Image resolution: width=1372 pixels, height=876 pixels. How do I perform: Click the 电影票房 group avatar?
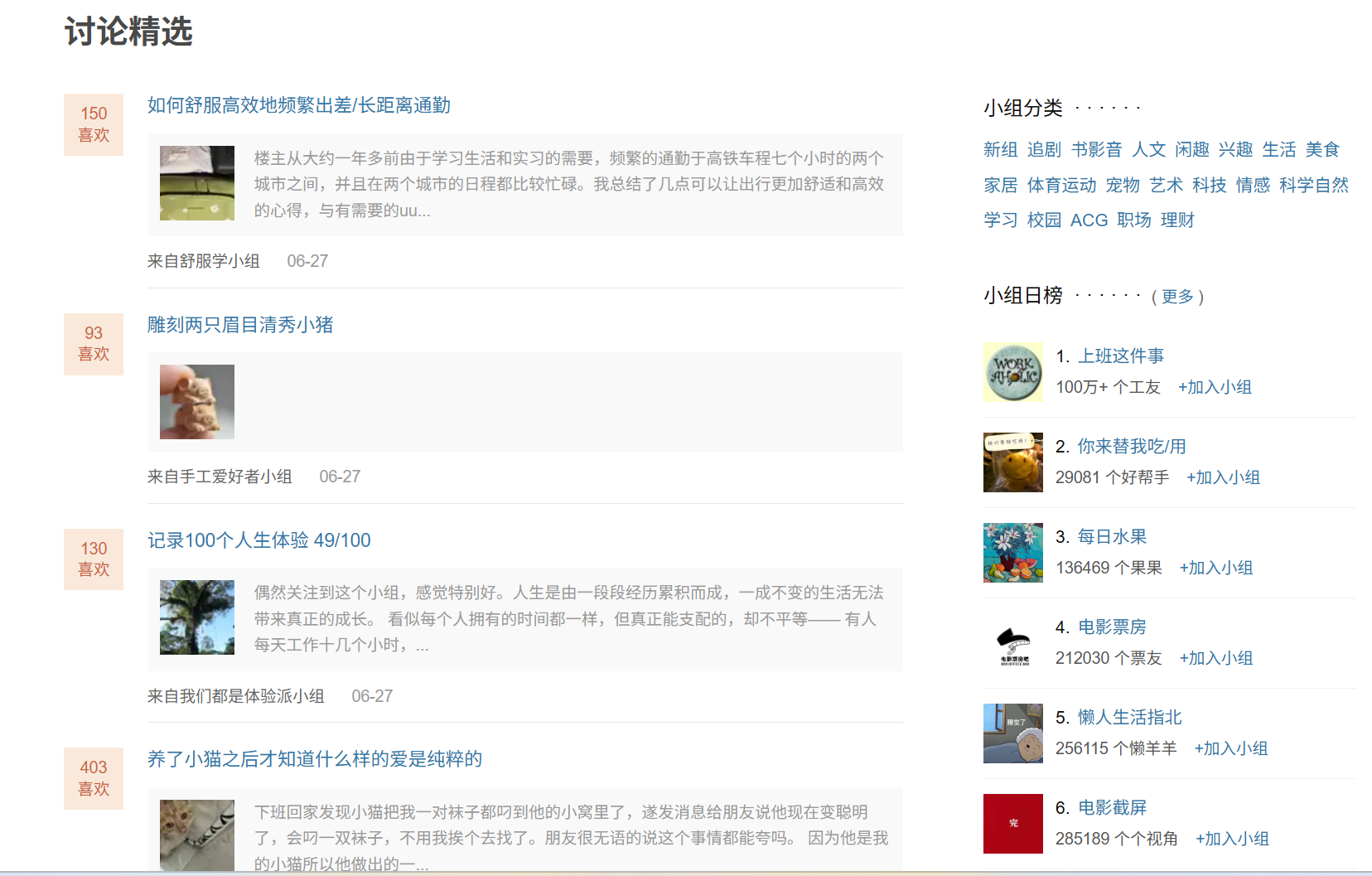[1013, 643]
